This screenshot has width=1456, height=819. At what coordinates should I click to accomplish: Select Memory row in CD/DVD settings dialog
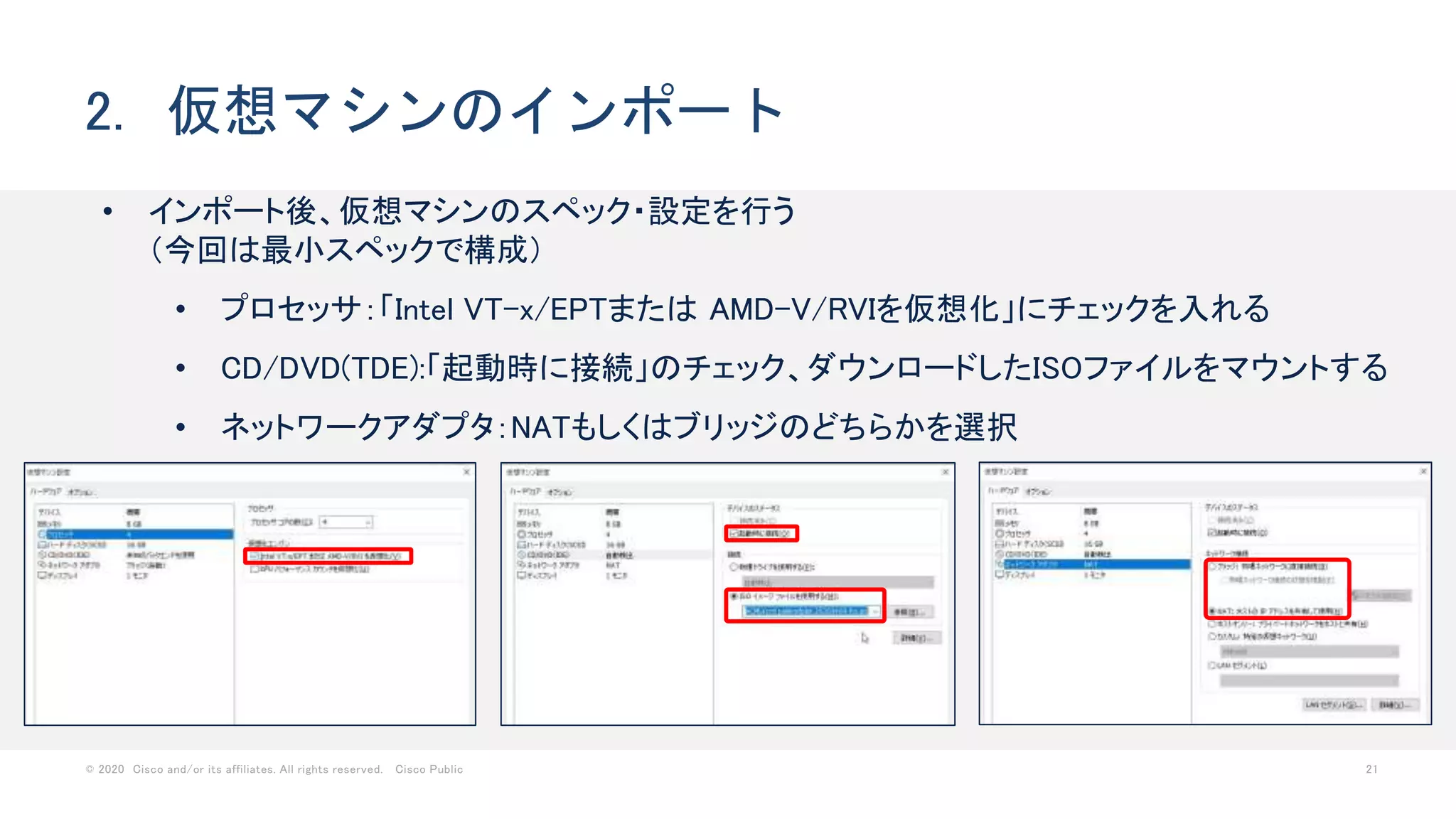point(614,524)
